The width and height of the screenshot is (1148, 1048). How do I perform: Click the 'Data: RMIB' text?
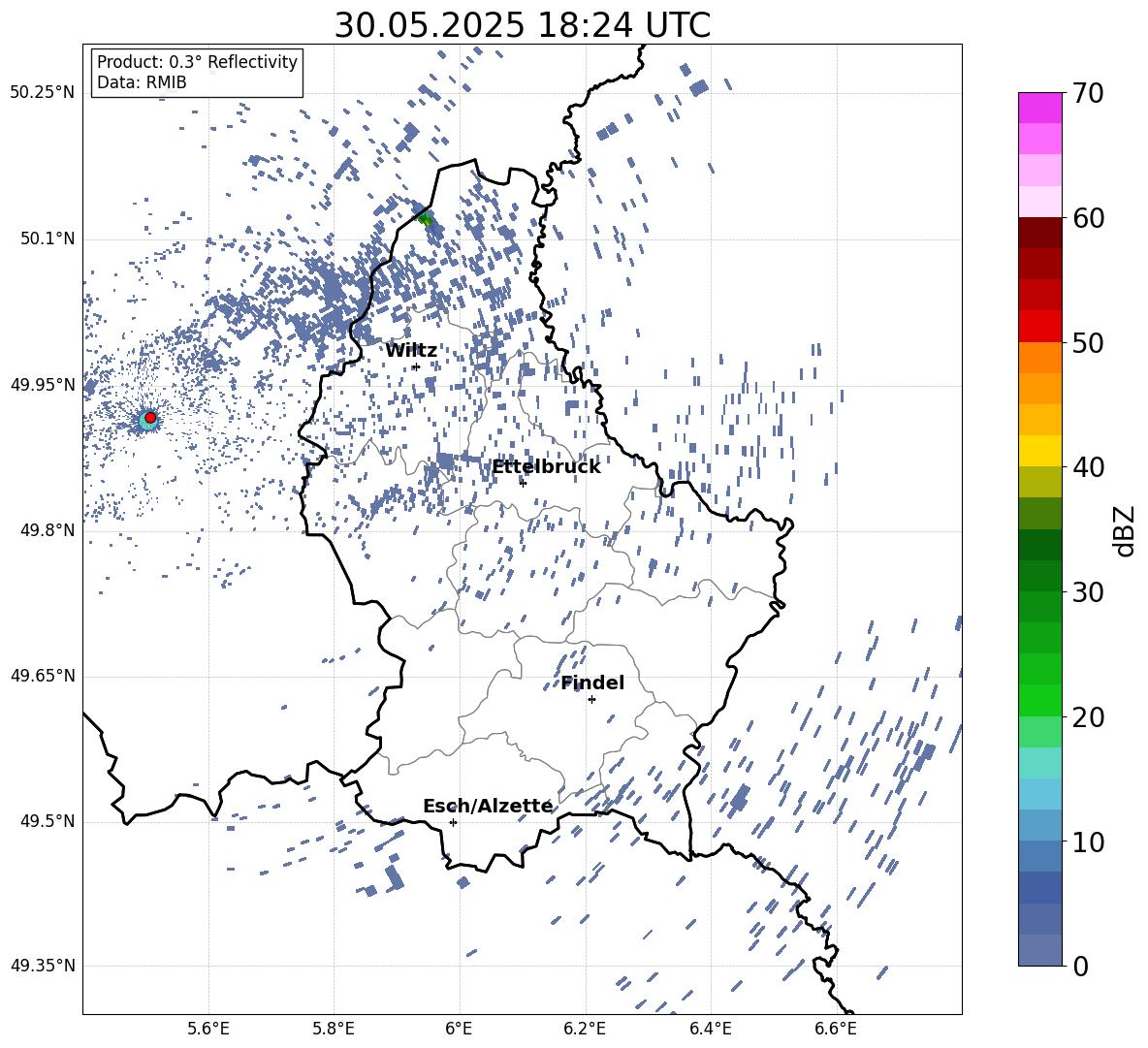point(142,82)
